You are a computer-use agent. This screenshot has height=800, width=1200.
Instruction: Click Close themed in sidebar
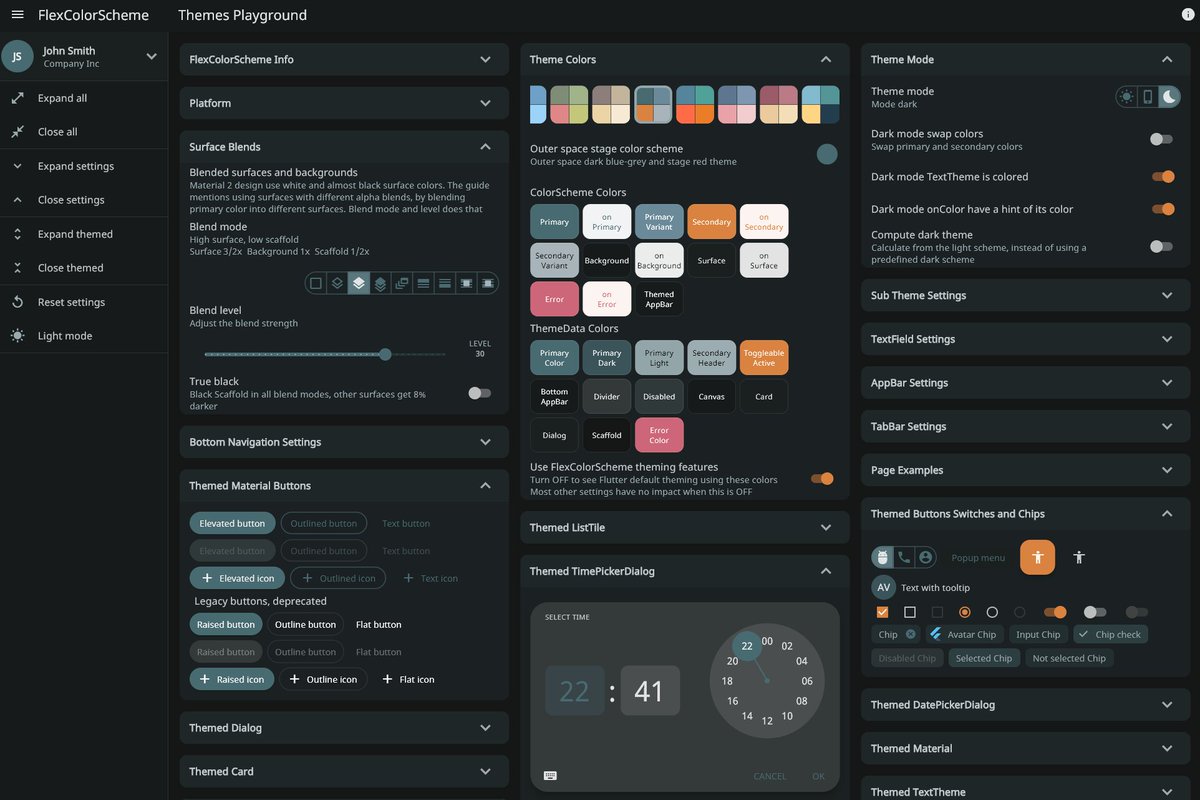(x=84, y=268)
